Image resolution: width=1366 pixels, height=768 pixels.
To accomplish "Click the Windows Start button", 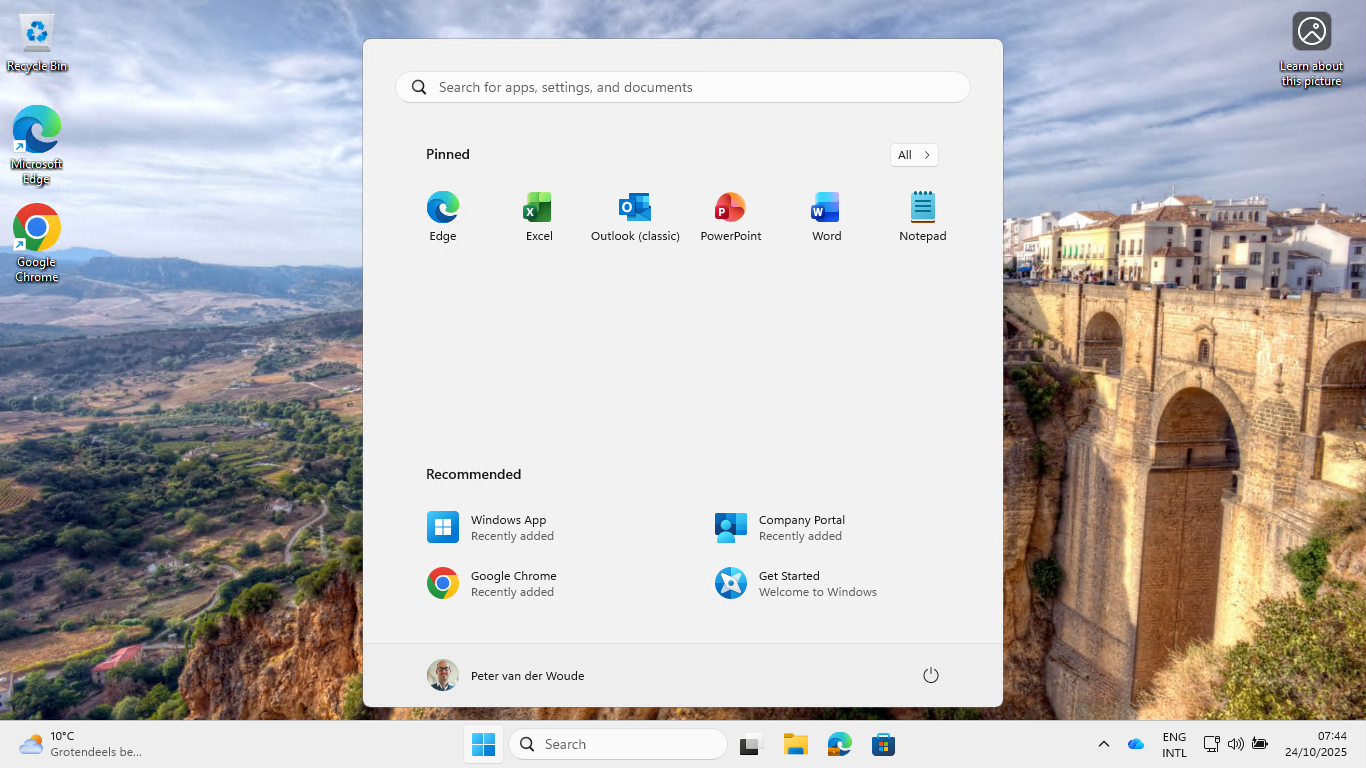I will click(x=483, y=744).
